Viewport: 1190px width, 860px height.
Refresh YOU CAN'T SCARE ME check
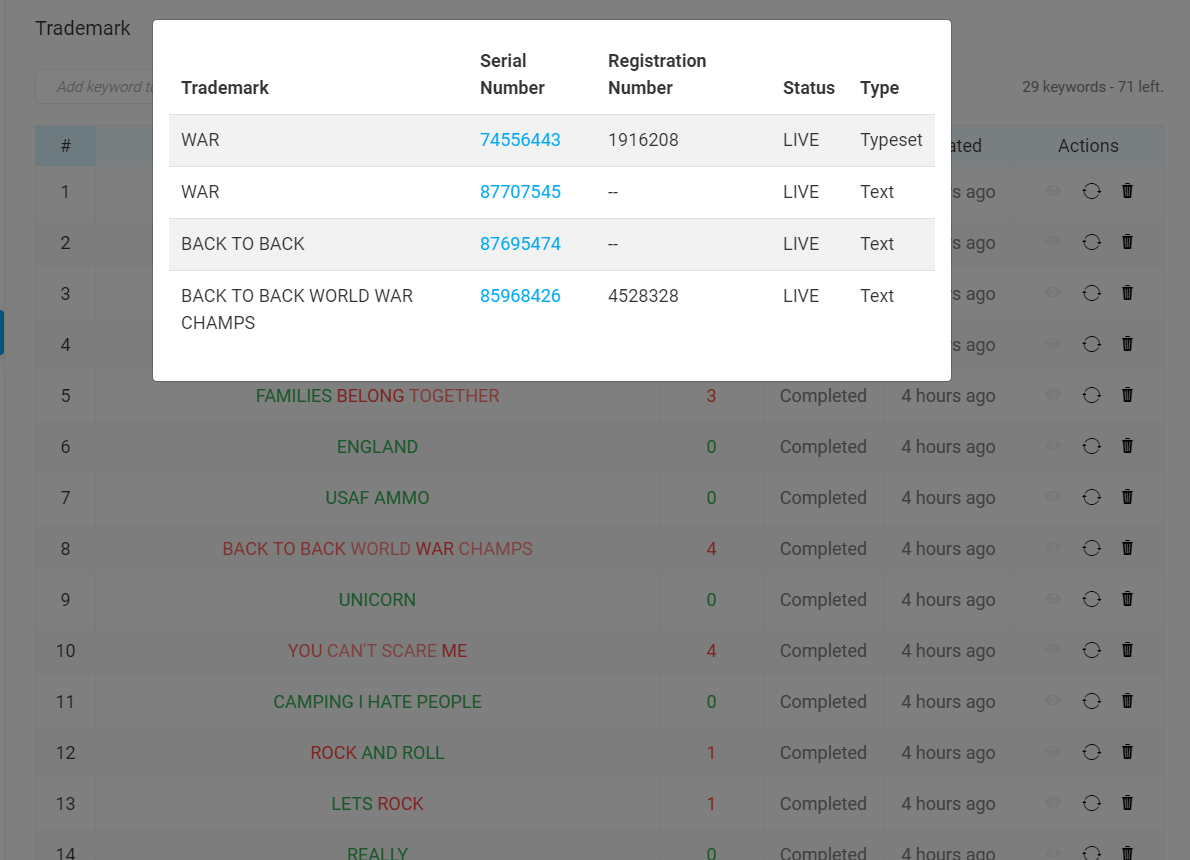coord(1091,650)
